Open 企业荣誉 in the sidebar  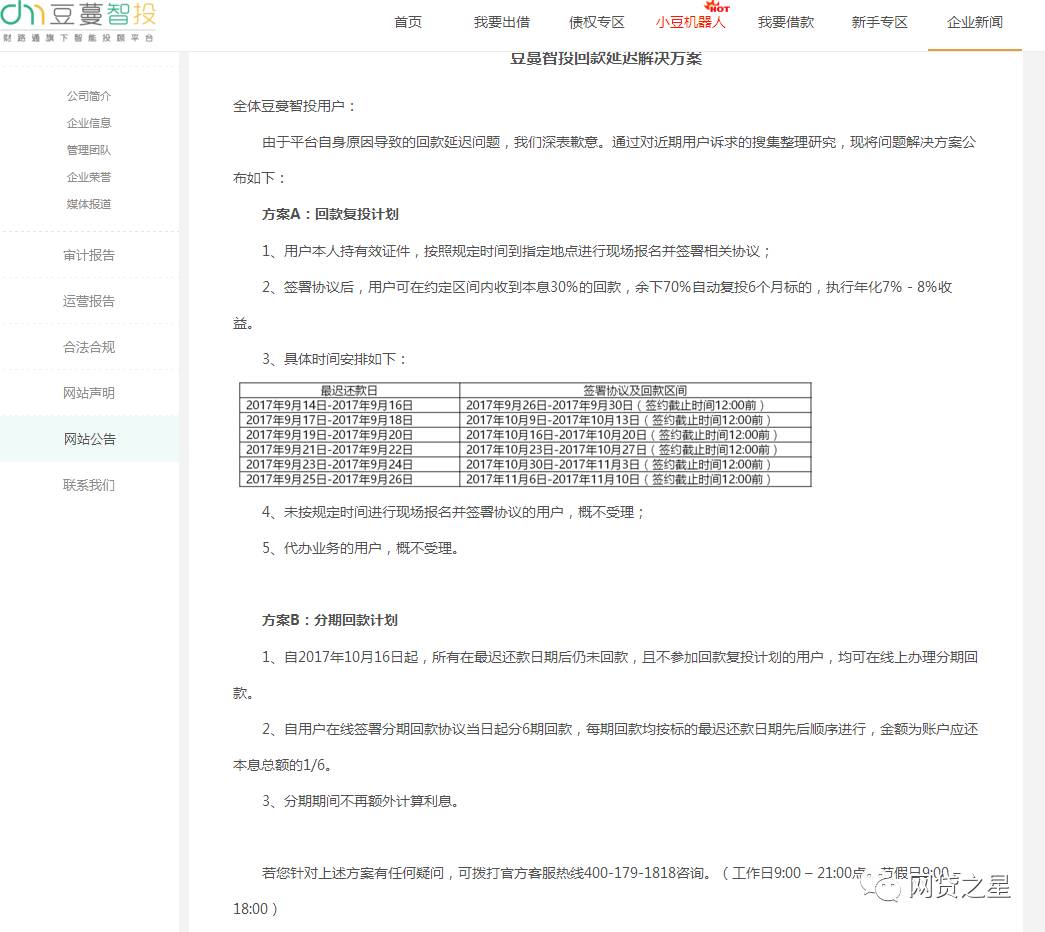click(x=89, y=177)
